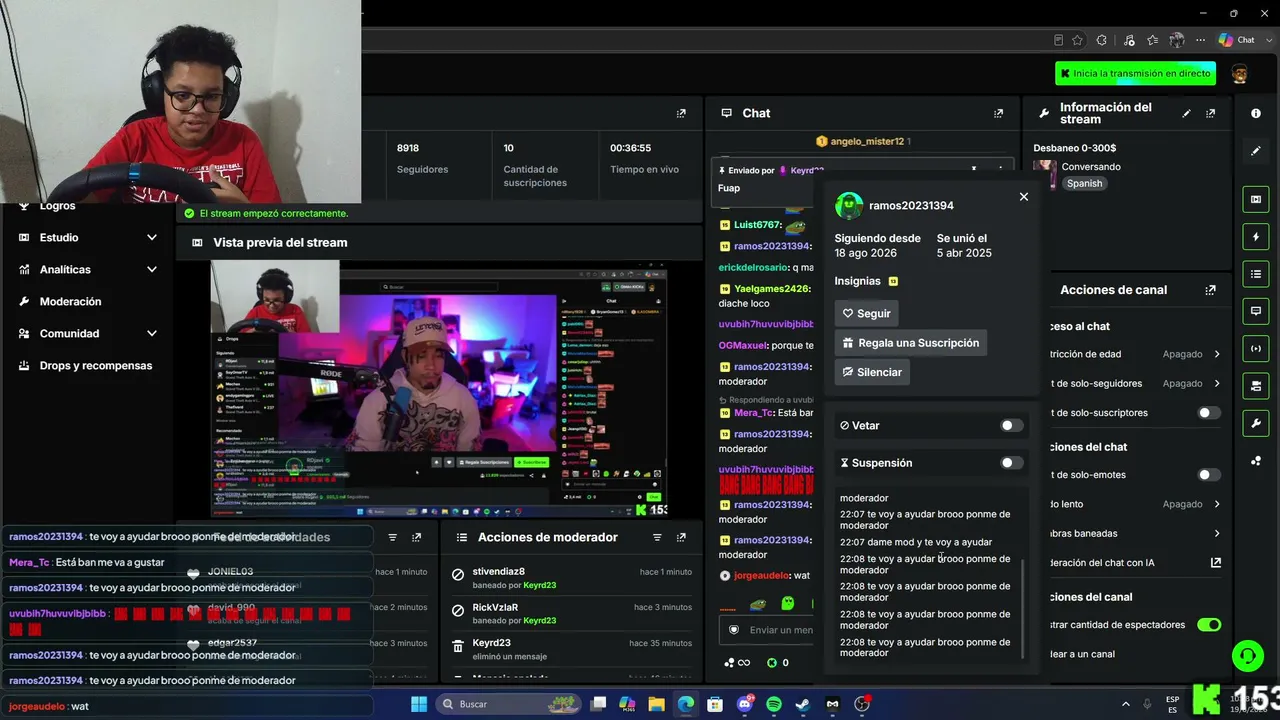Disable the show viewer count switch
This screenshot has height=720, width=1280.
coord(1209,625)
